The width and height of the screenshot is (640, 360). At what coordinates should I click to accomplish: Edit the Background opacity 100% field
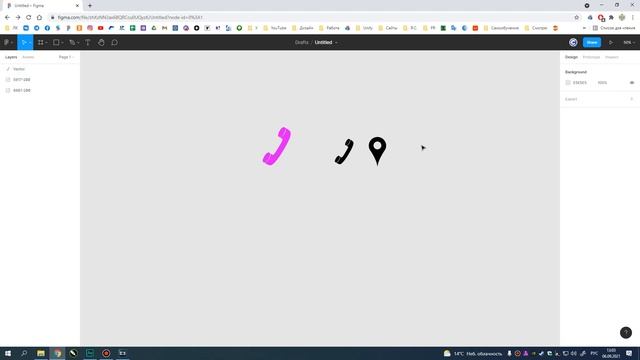click(x=602, y=82)
